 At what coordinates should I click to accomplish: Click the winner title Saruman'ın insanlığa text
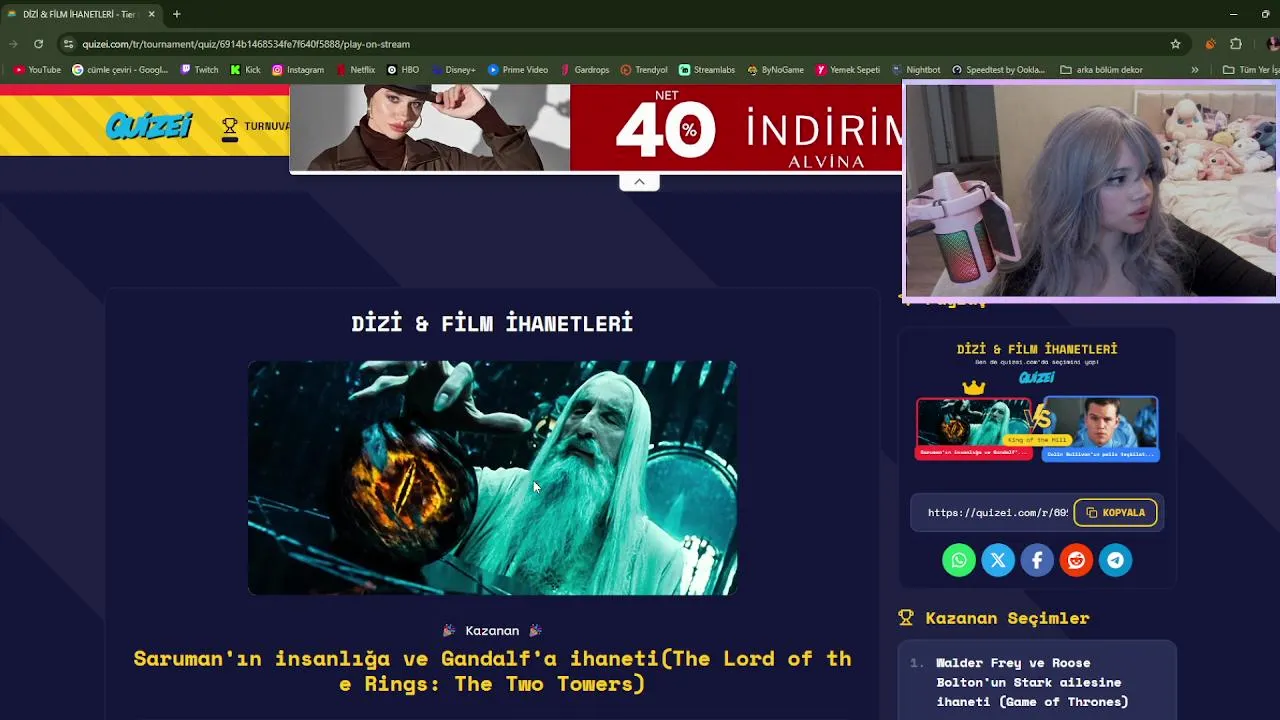coord(492,671)
